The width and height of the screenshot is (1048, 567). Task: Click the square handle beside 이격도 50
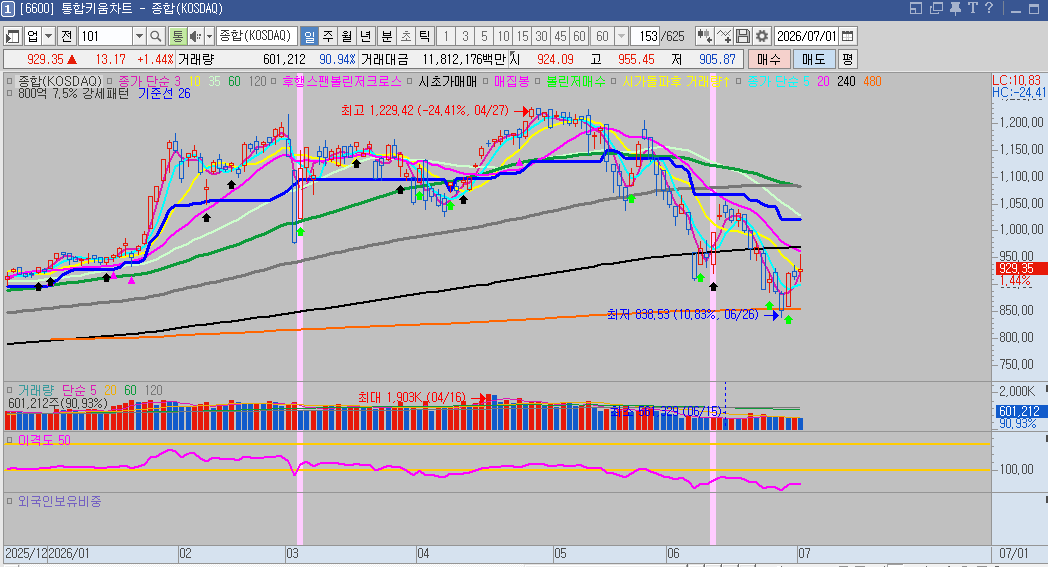click(9, 440)
